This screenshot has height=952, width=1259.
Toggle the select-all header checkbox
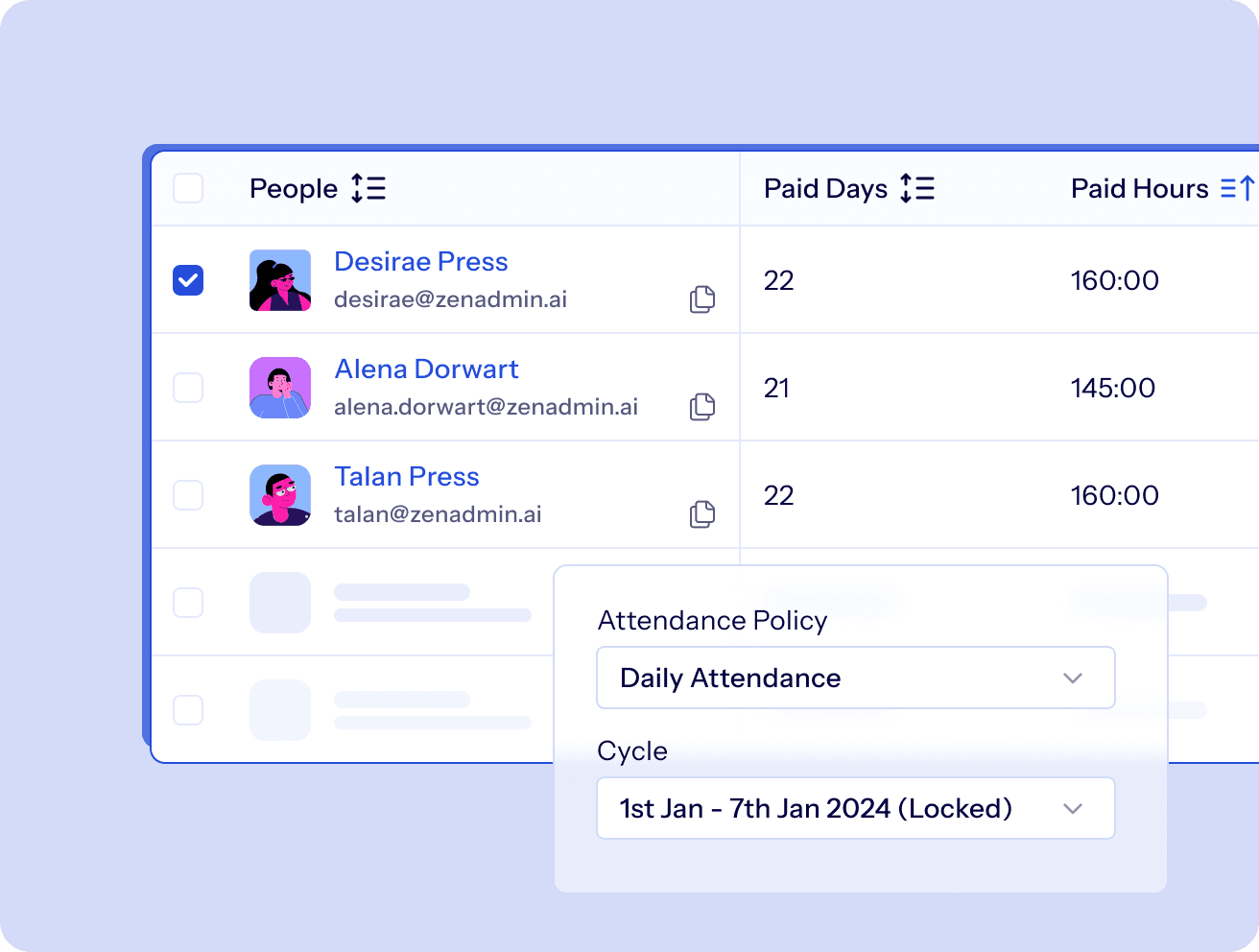pos(188,188)
